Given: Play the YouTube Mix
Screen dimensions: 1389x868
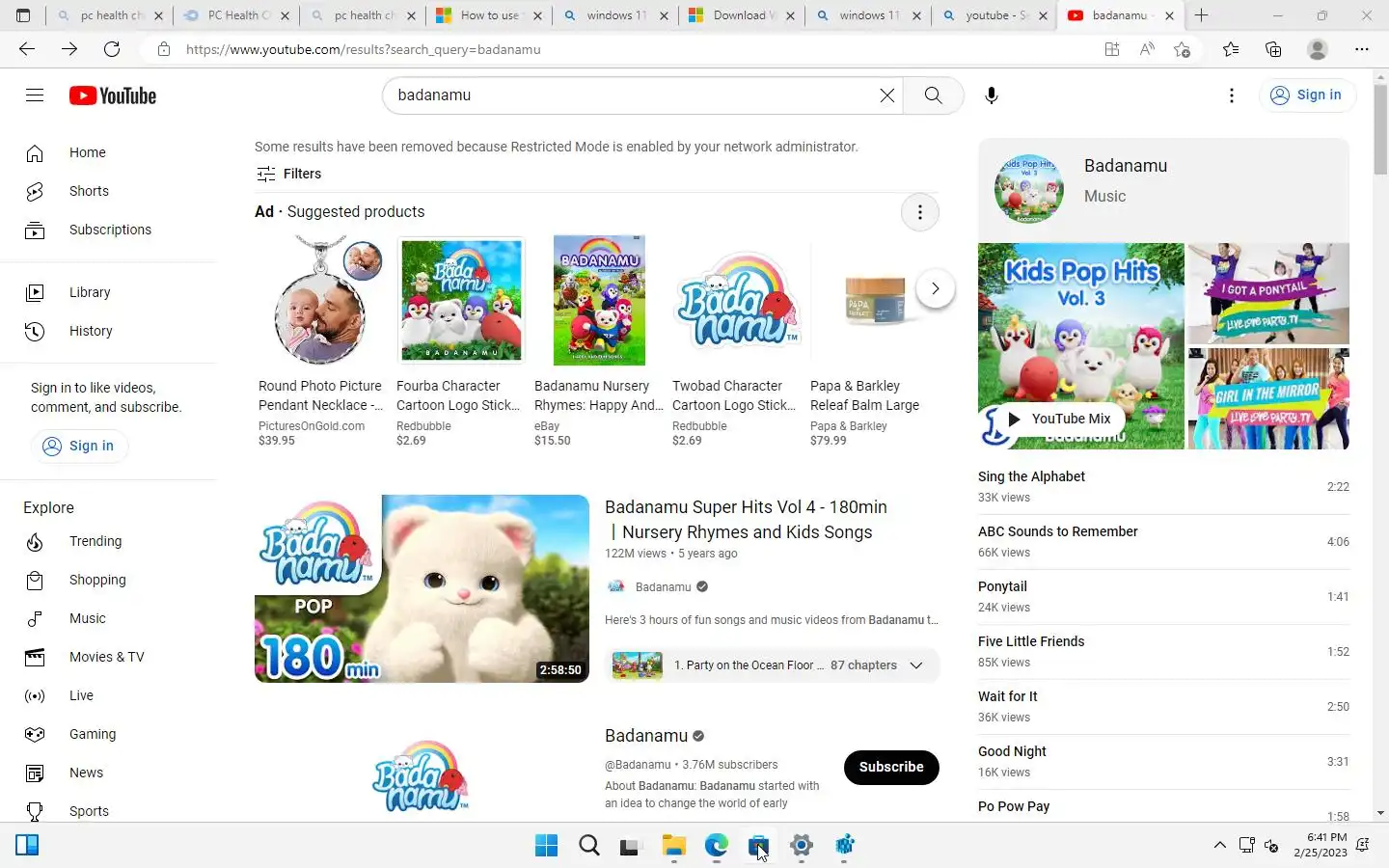Looking at the screenshot, I should tap(1060, 419).
